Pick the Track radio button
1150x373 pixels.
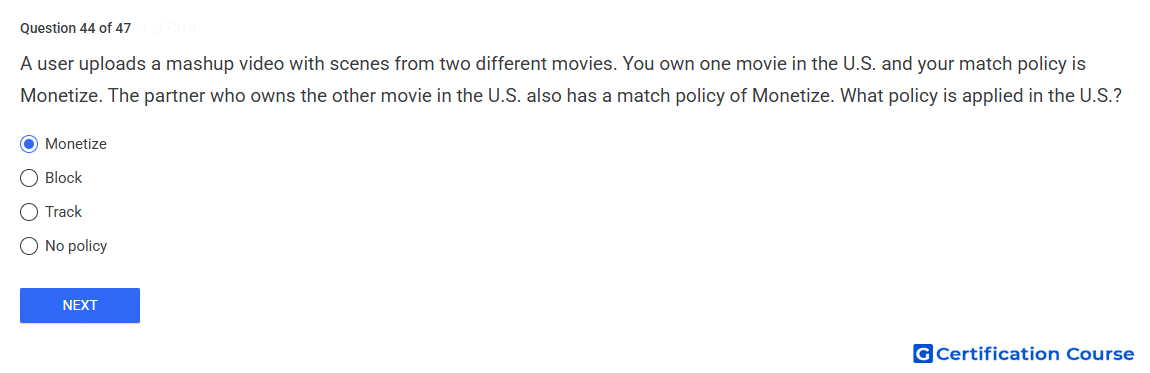coord(29,212)
